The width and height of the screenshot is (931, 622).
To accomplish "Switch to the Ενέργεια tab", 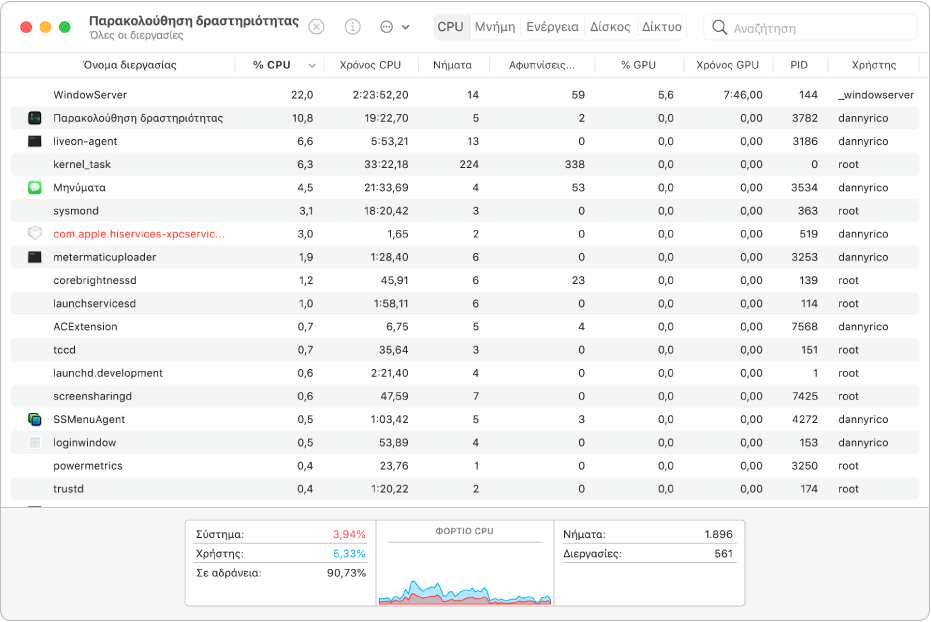I will (x=552, y=27).
